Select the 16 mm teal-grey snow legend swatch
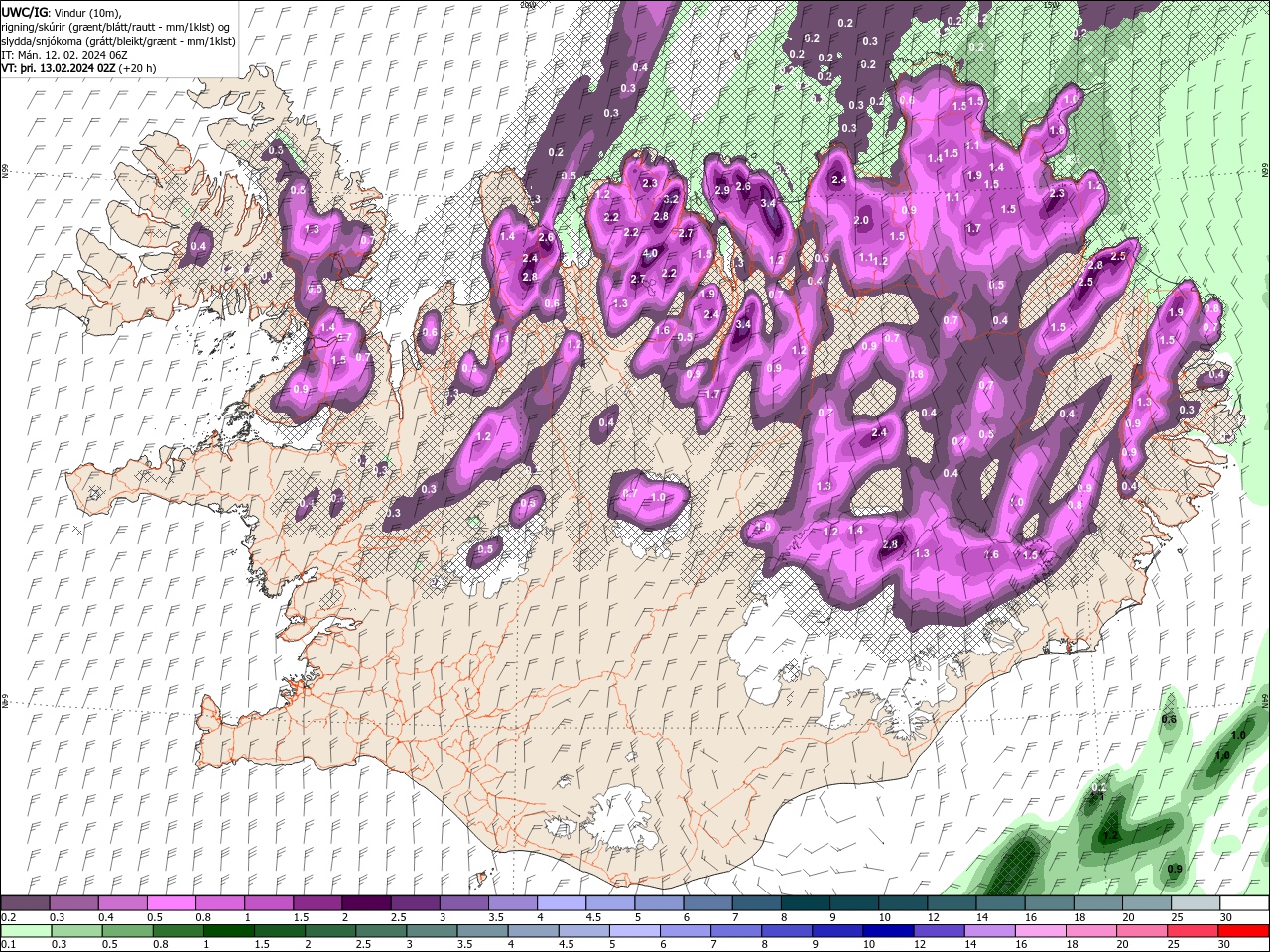 point(1050,903)
